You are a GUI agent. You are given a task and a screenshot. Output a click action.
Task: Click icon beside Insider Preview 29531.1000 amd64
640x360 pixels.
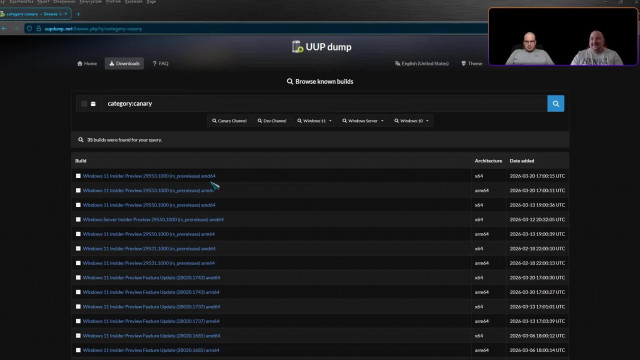pyautogui.click(x=78, y=249)
